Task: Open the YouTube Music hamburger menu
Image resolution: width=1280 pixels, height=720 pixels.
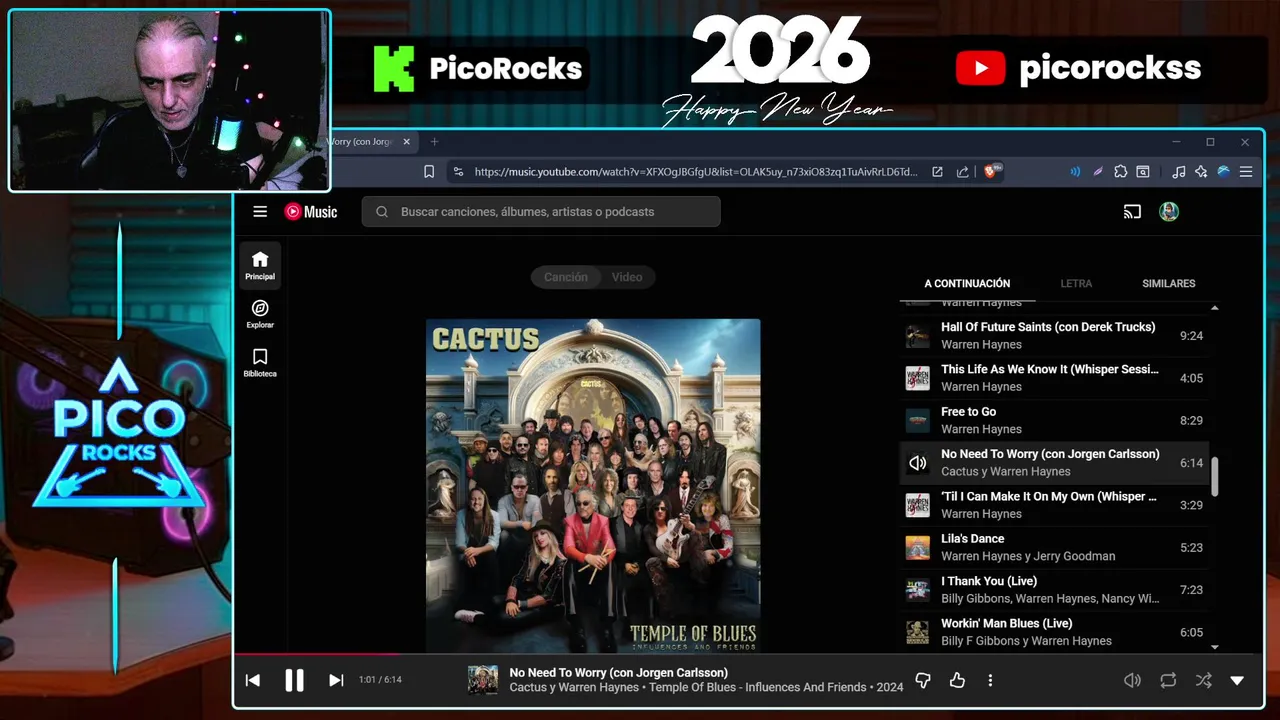Action: [x=260, y=212]
